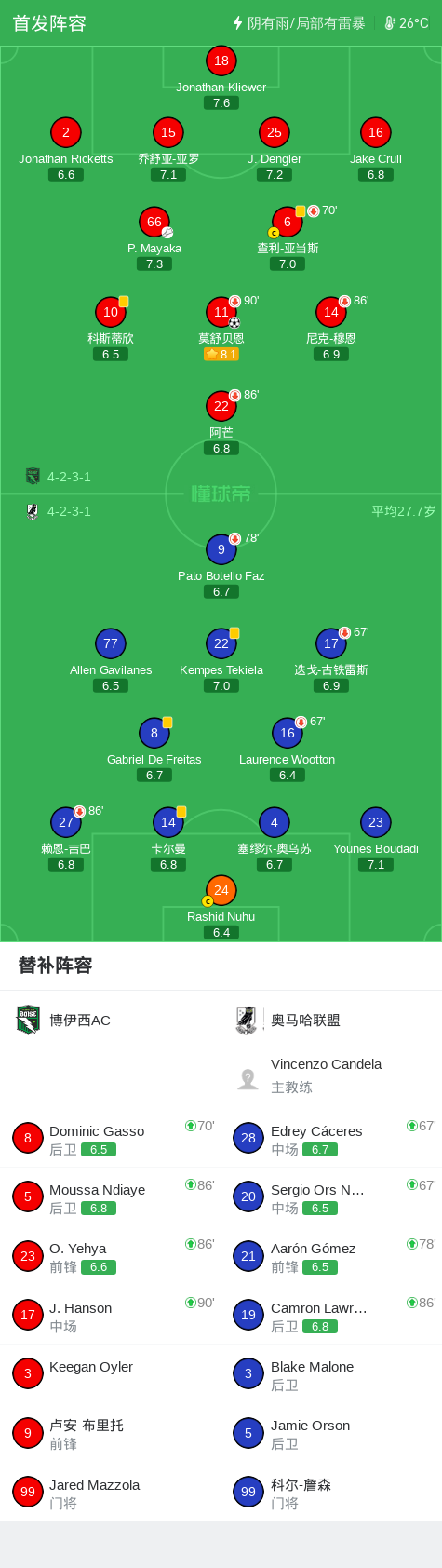The width and height of the screenshot is (442, 1568).
Task: Click the 奥马哈联盟 team name
Action: (x=305, y=1021)
